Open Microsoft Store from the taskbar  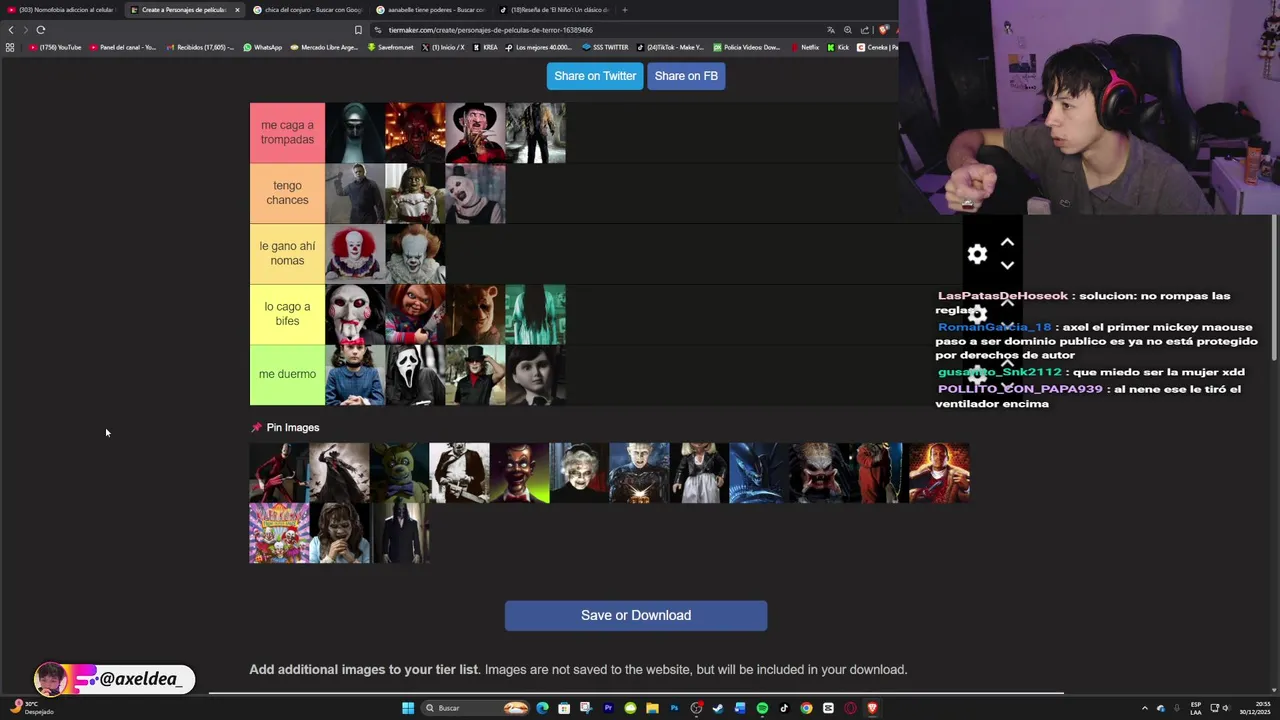[x=564, y=708]
